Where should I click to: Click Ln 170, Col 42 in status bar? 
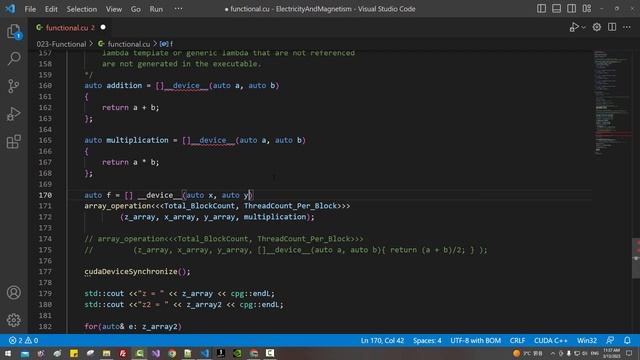pos(382,340)
